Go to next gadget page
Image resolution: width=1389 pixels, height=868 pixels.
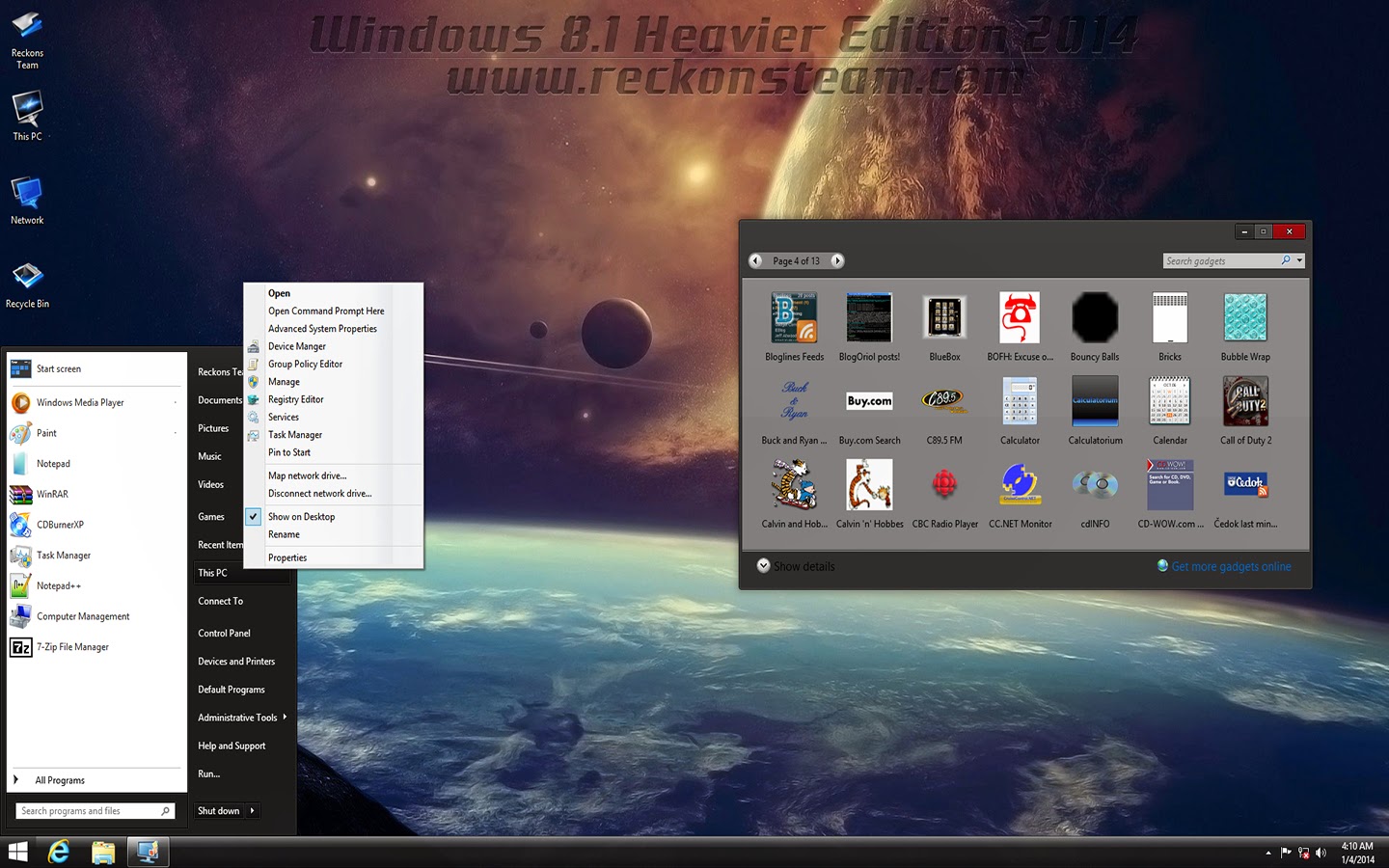837,260
